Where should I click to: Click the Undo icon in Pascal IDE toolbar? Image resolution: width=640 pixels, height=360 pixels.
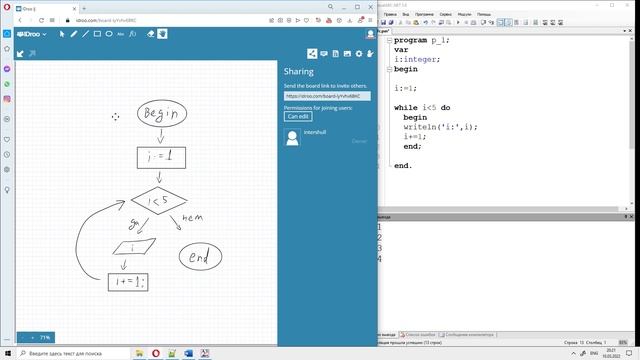click(425, 22)
